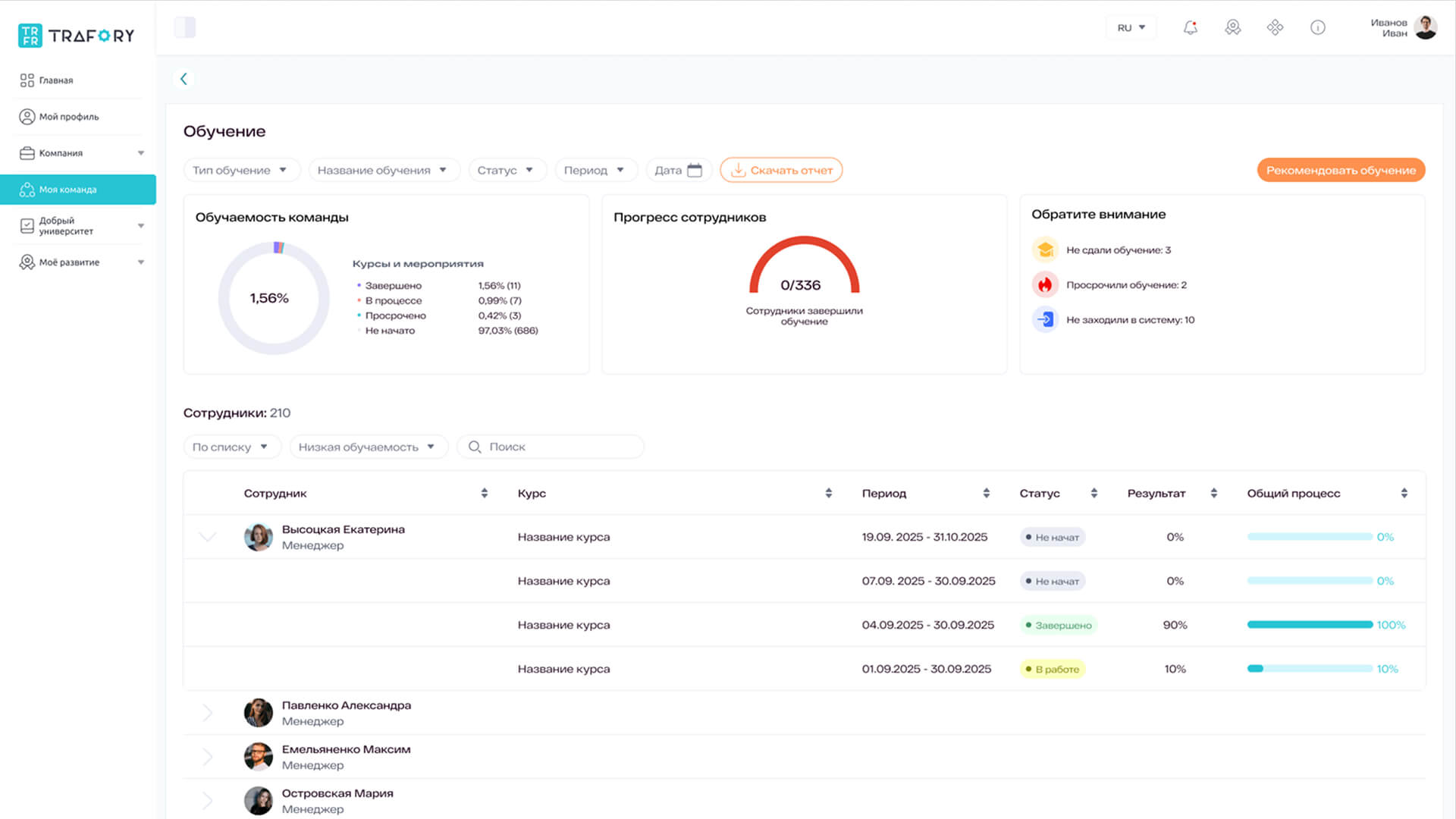Open Главная in sidebar menu
The width and height of the screenshot is (1456, 819).
coord(56,80)
